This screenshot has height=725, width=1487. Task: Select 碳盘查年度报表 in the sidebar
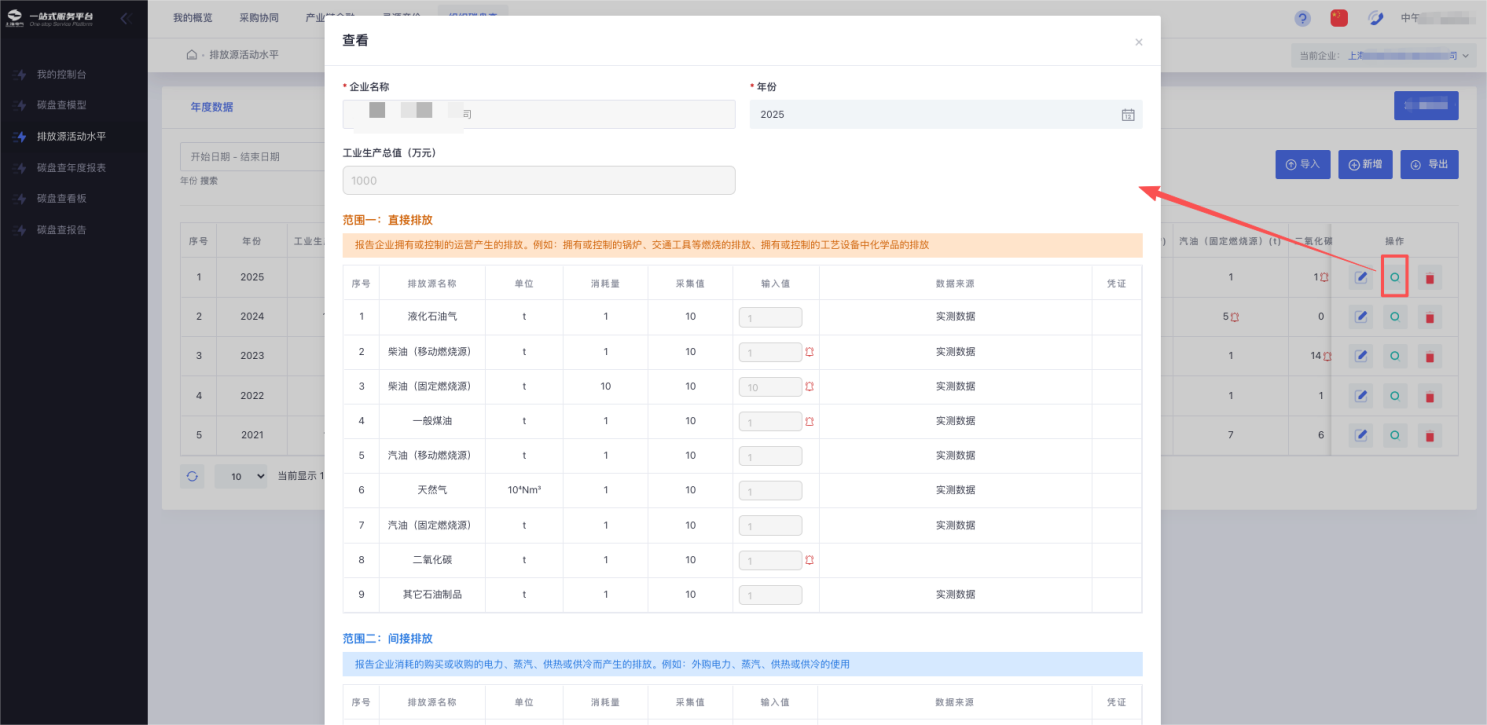point(71,167)
